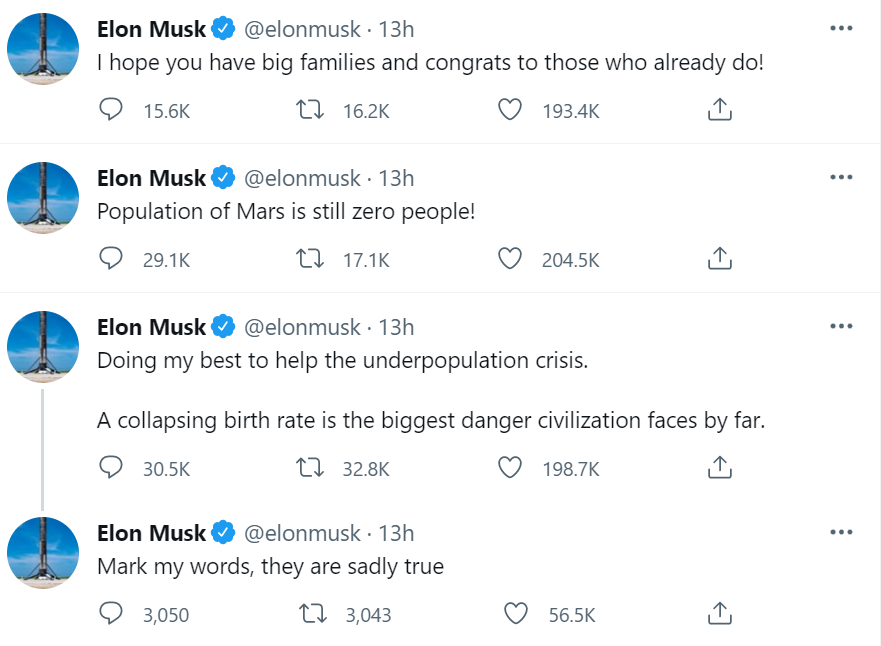Image resolution: width=881 pixels, height=646 pixels.
Task: Open profile avatar beside Population of Mars tweet
Action: pyautogui.click(x=43, y=198)
